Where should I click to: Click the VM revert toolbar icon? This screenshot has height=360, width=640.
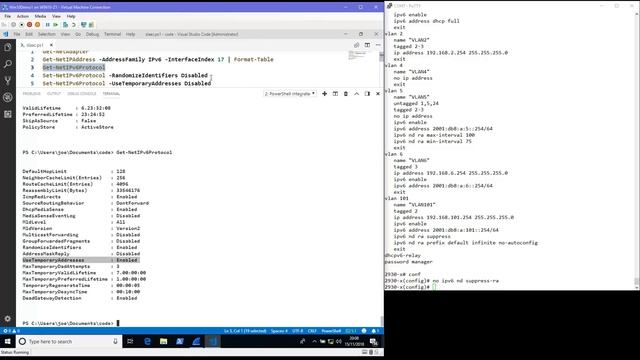(74, 24)
